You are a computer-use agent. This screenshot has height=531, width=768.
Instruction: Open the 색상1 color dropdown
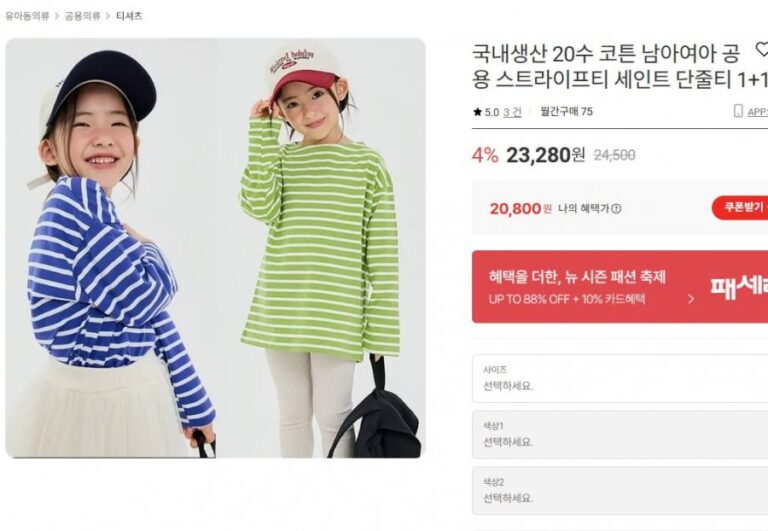(x=620, y=434)
